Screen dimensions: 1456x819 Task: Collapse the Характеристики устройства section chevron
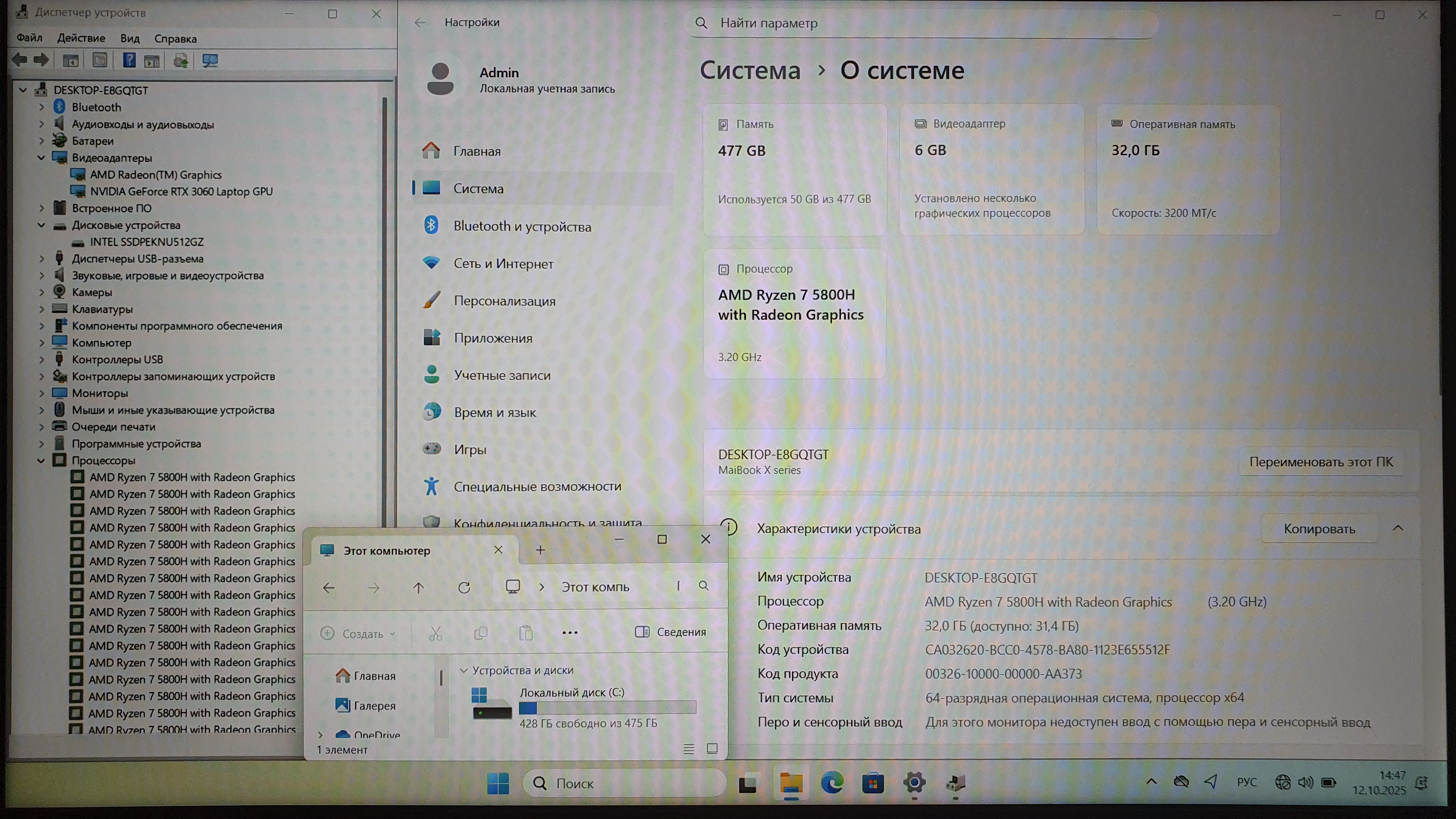click(x=1398, y=528)
